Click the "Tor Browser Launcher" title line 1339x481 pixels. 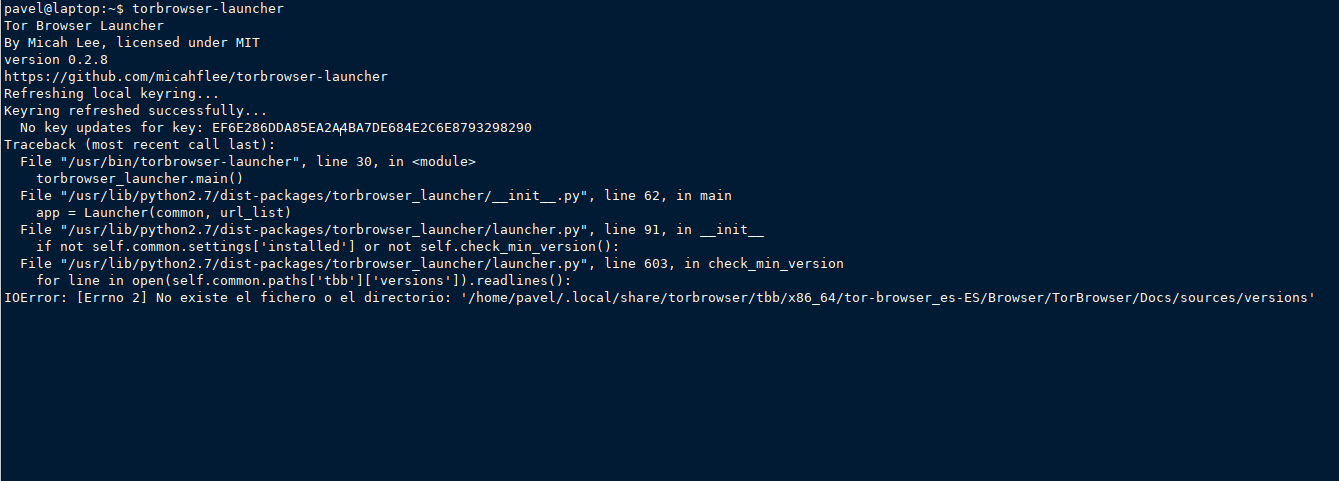coord(84,25)
